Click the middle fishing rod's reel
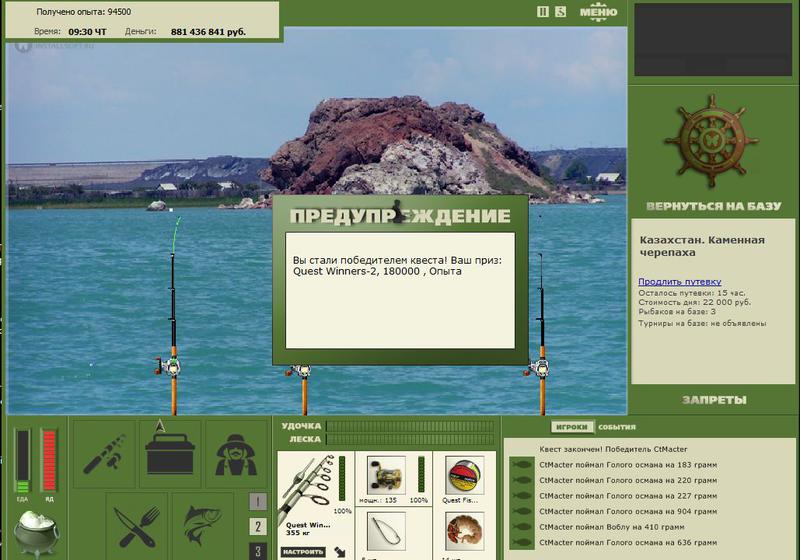Screen dimensions: 800x560 [300, 371]
